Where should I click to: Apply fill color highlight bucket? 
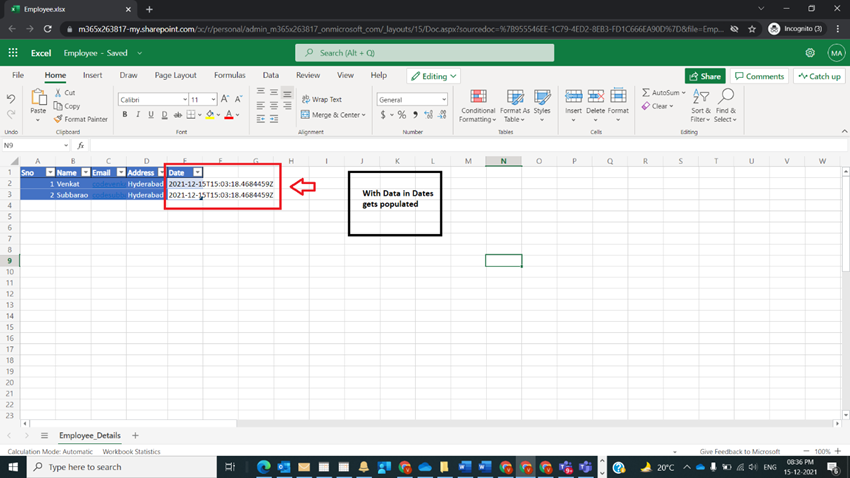pos(210,114)
